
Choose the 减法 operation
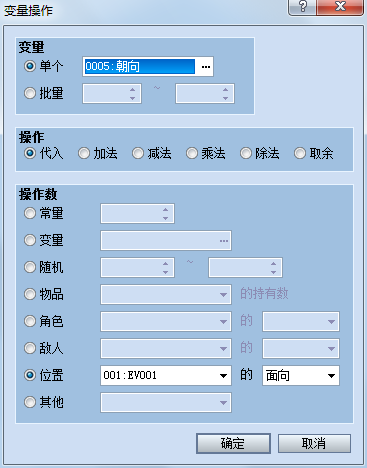point(138,153)
